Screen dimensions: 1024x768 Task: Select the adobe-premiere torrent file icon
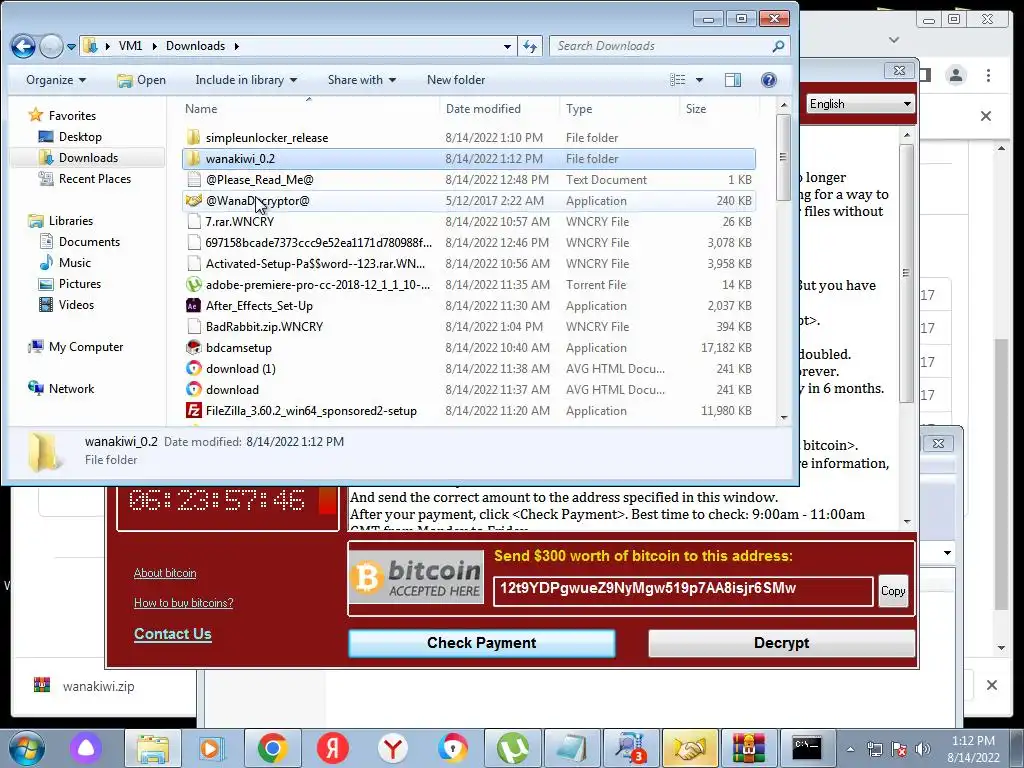click(193, 285)
